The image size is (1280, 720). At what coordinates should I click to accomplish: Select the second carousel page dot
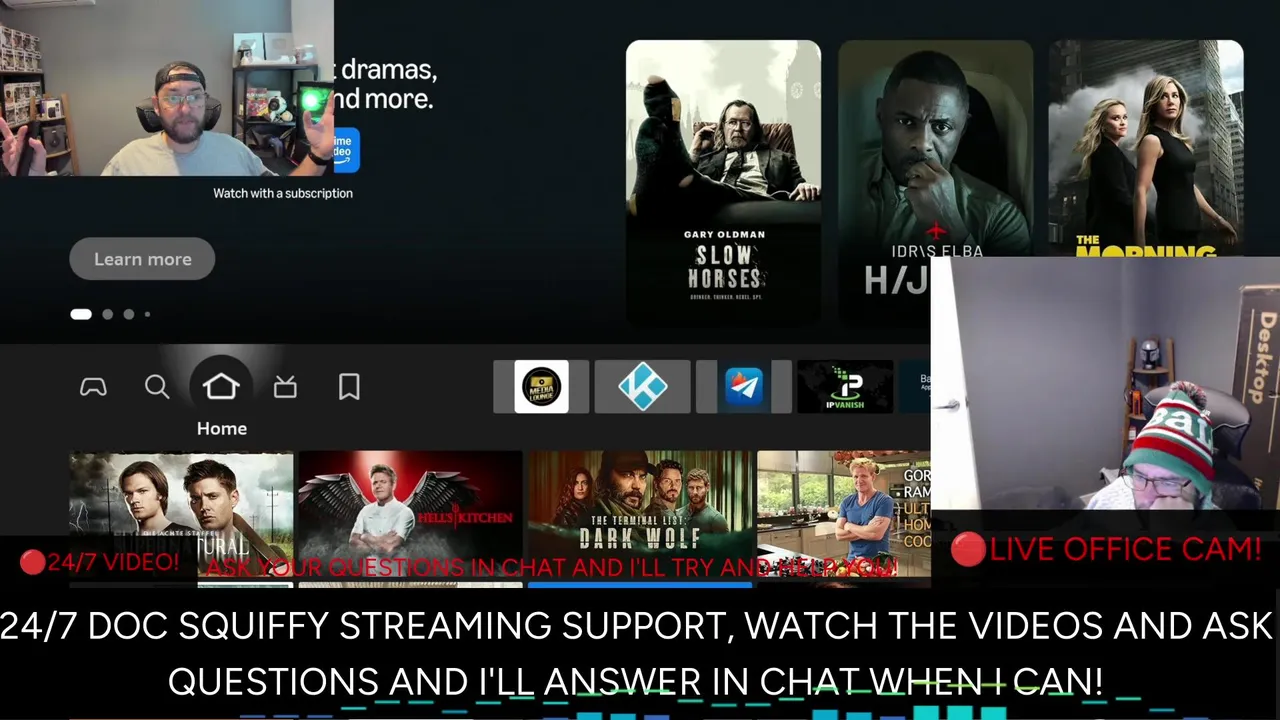point(107,314)
